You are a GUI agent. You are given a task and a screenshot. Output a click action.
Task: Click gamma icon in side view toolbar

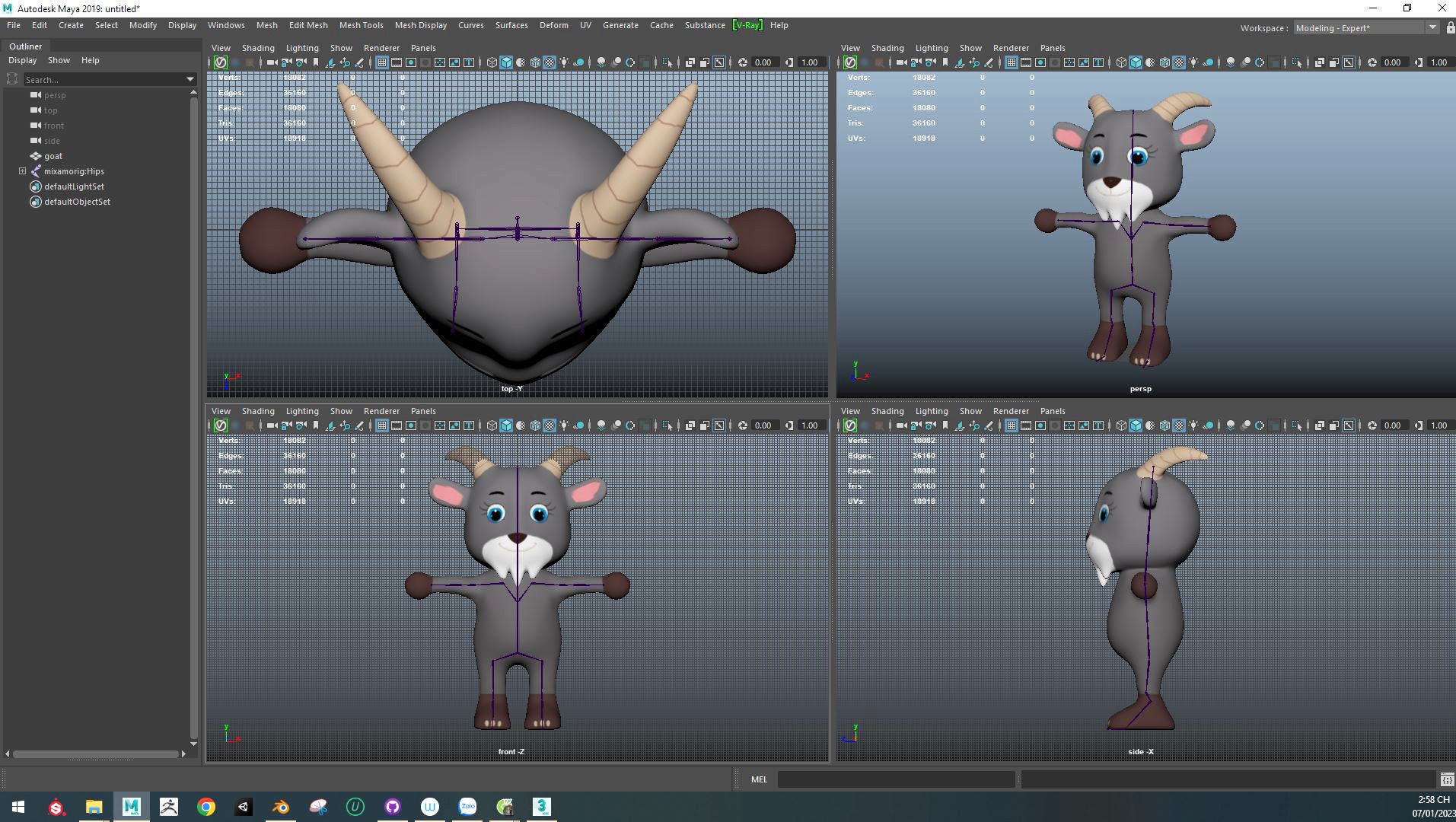(x=1419, y=425)
